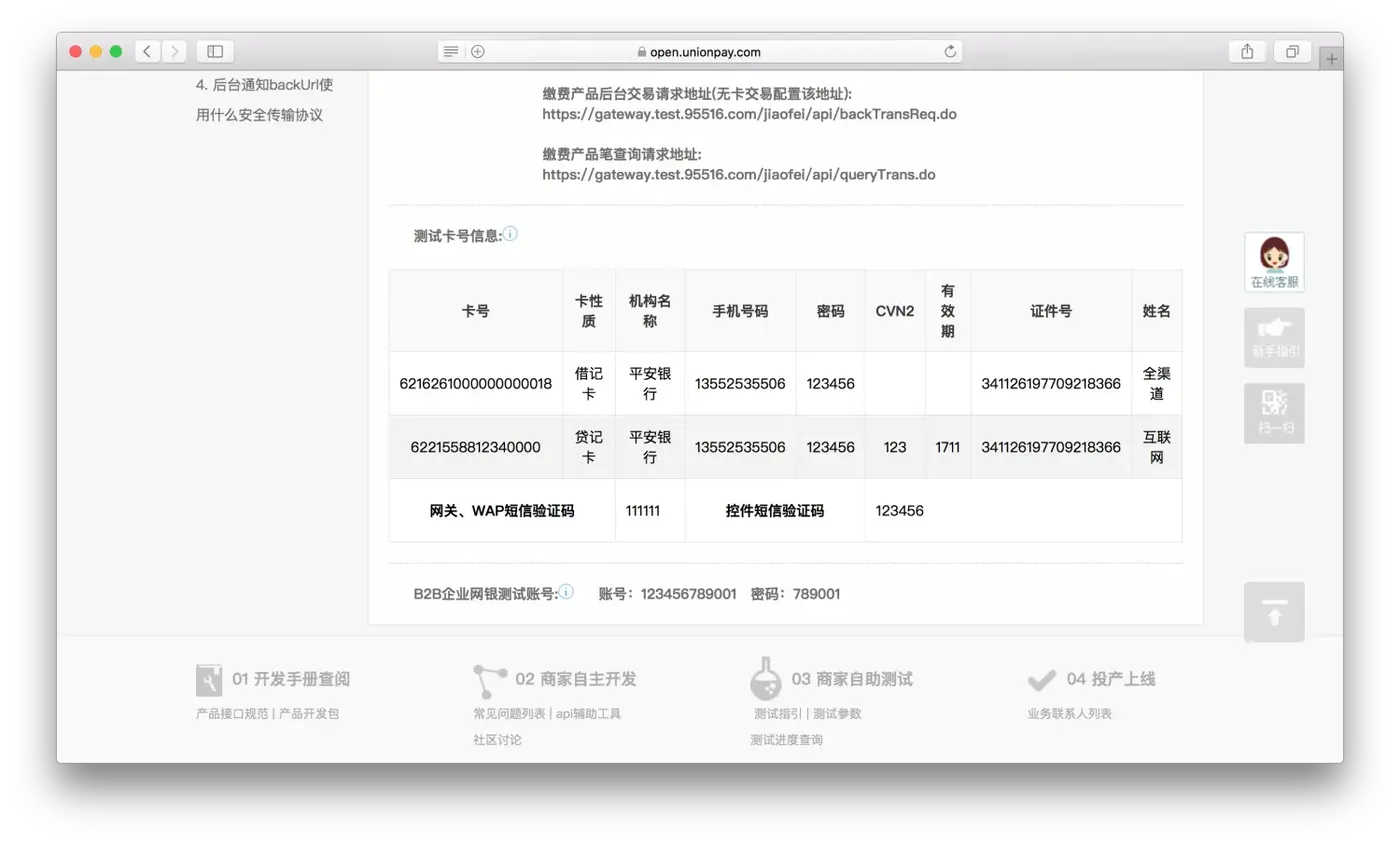Open the reader view icon in address bar

tap(453, 51)
